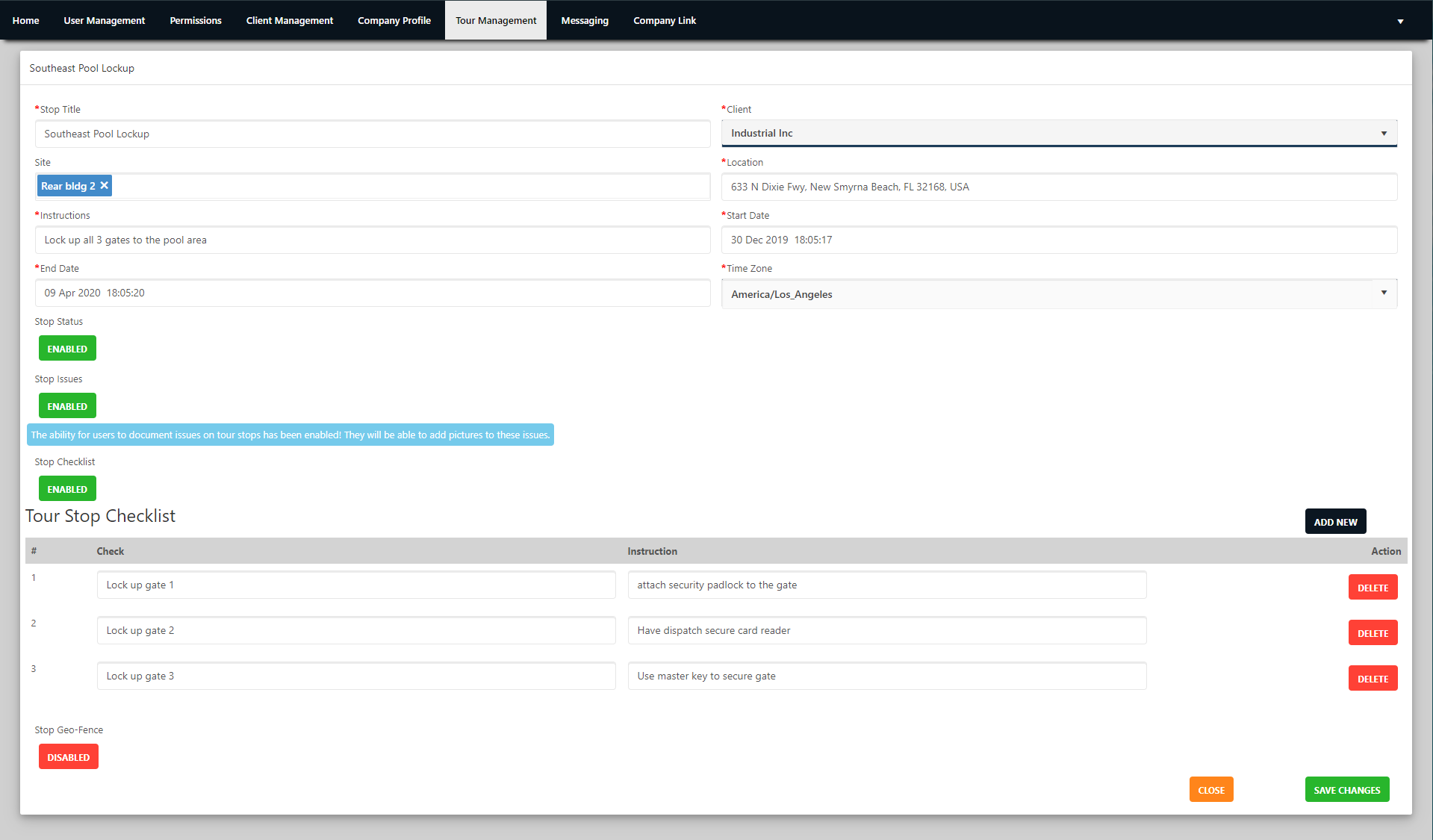Click the ADD NEW checklist button
Screen dimensions: 1433x840
pyautogui.click(x=1335, y=522)
